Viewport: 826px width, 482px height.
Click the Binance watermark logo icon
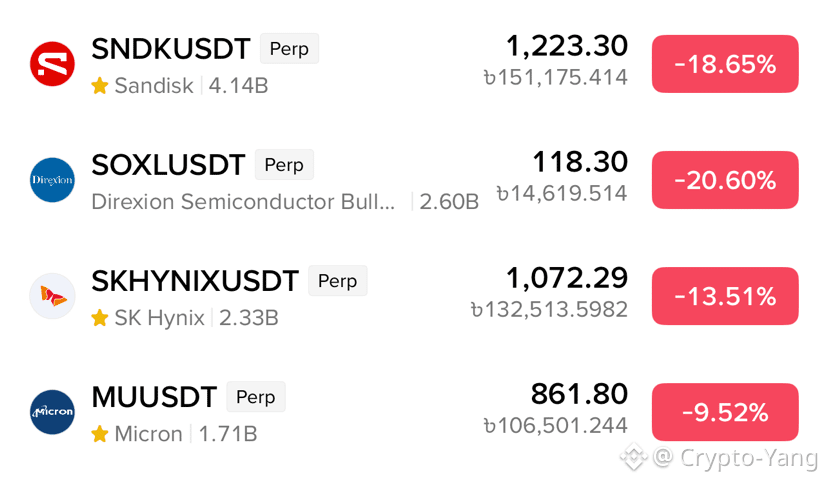(634, 456)
